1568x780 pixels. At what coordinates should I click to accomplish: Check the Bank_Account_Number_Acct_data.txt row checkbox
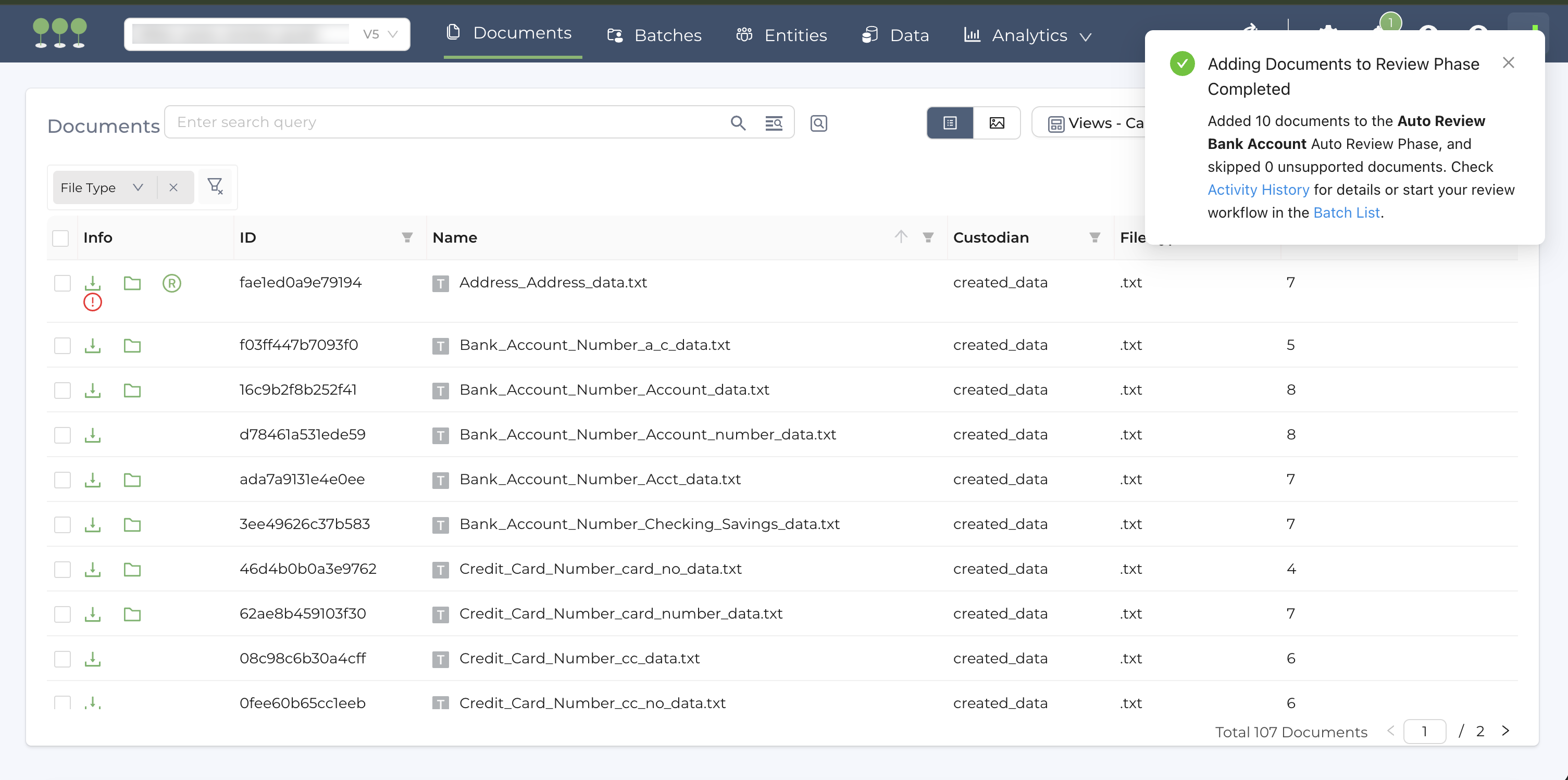[62, 480]
